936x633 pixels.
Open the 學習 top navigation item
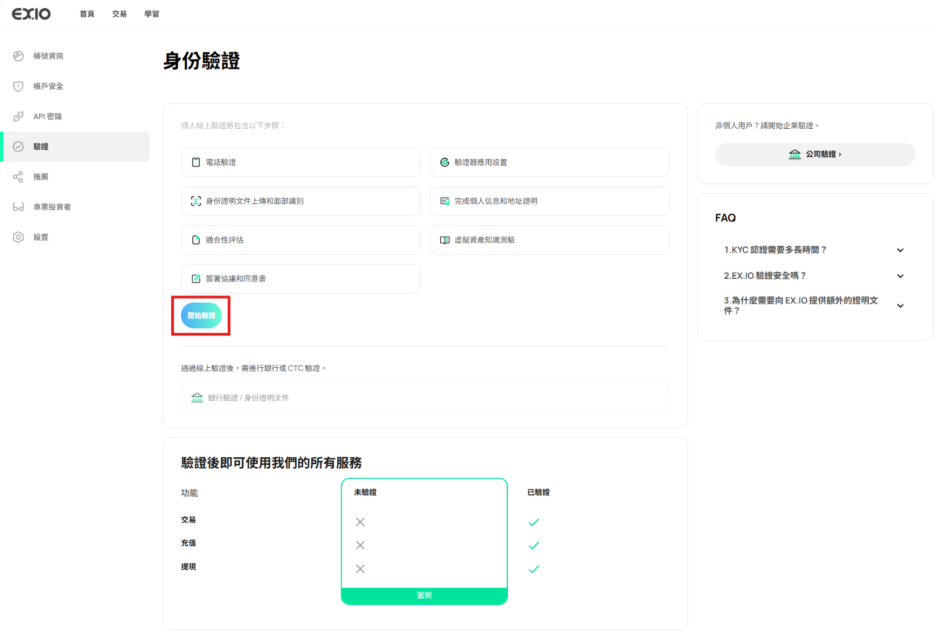[x=151, y=14]
